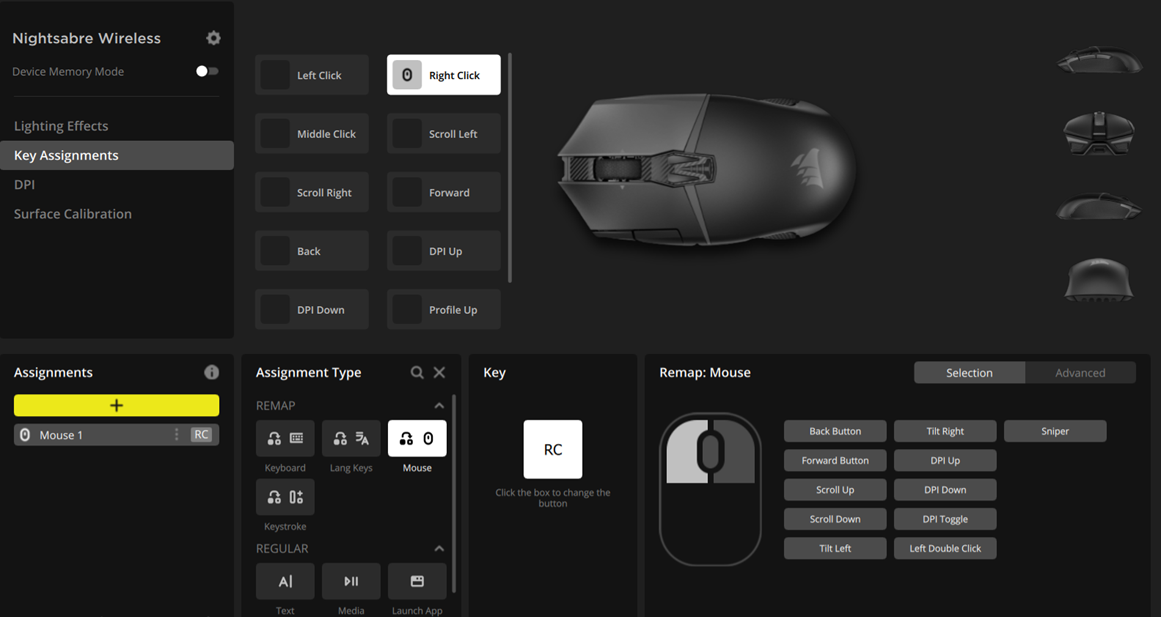
Task: Open Surface Calibration section
Action: pyautogui.click(x=73, y=214)
